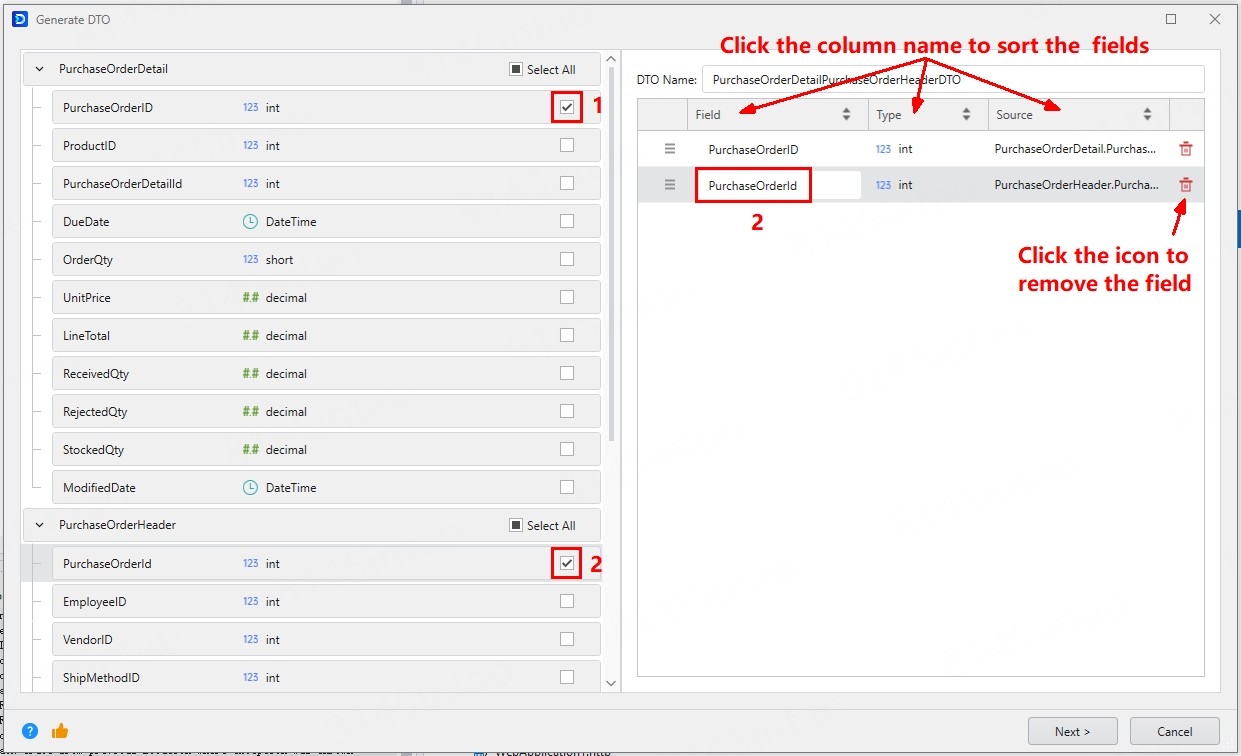The width and height of the screenshot is (1241, 756).
Task: Toggle Select All for PurchaseOrderHeader
Action: 516,525
